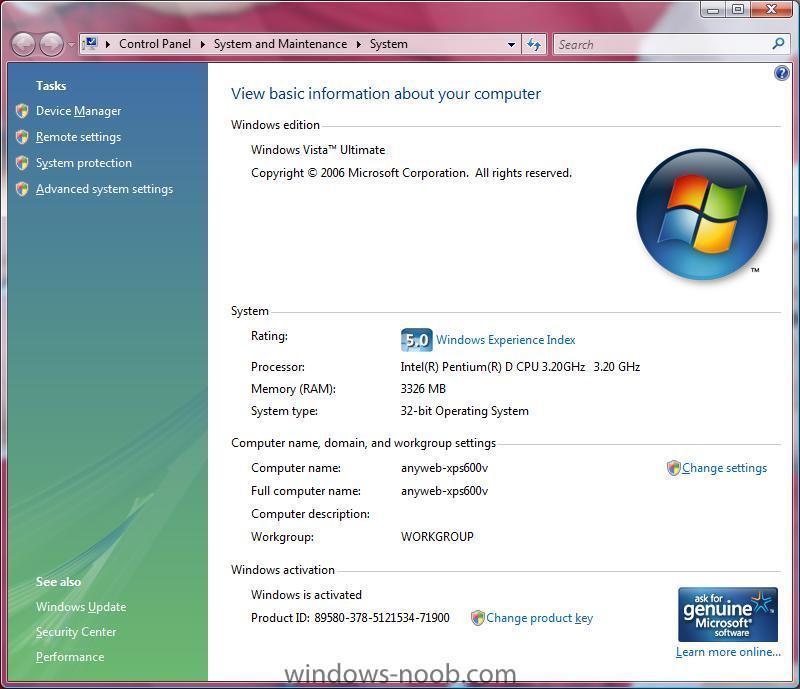
Task: Open Performance under See also
Action: click(x=70, y=657)
